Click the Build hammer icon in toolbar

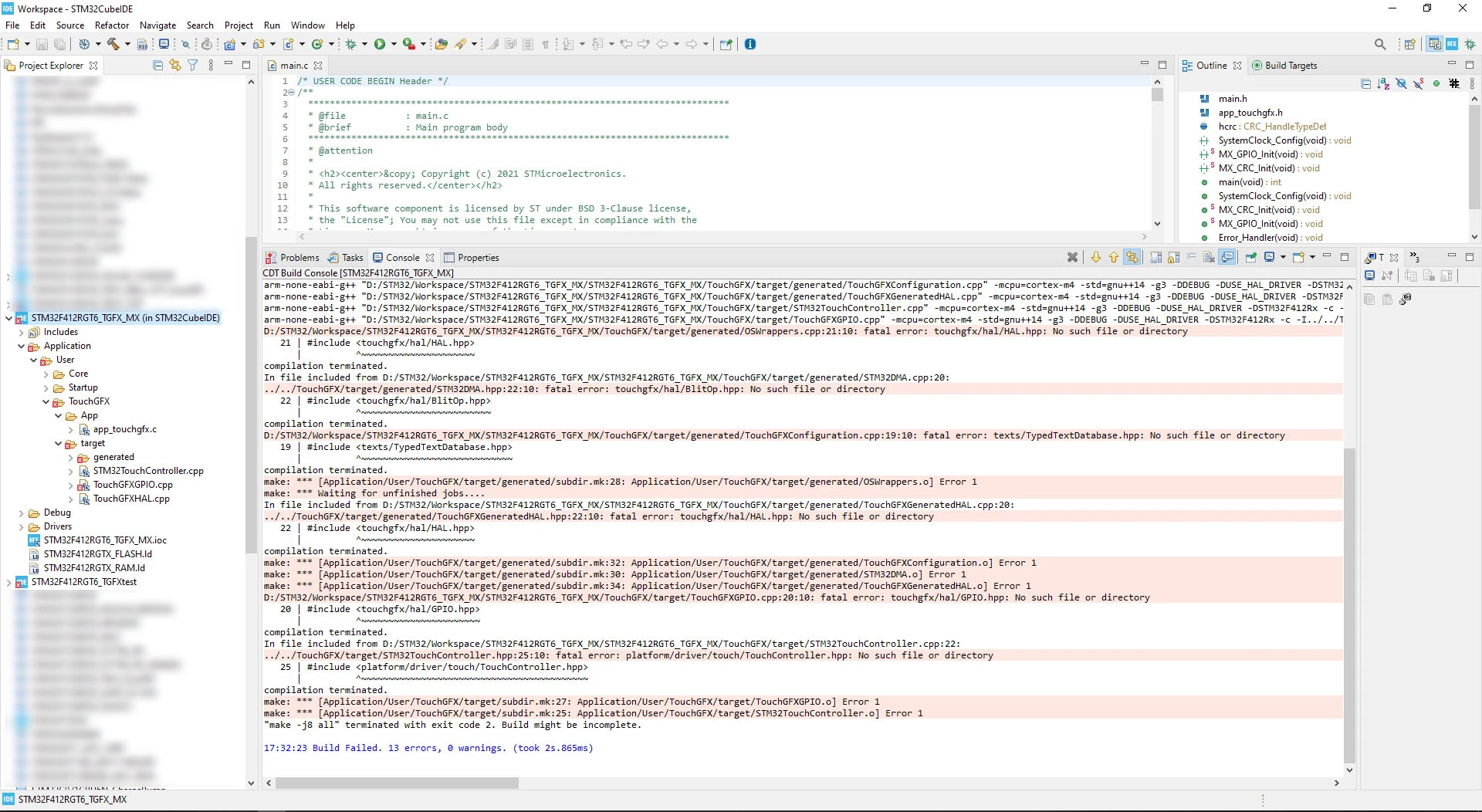pos(113,44)
